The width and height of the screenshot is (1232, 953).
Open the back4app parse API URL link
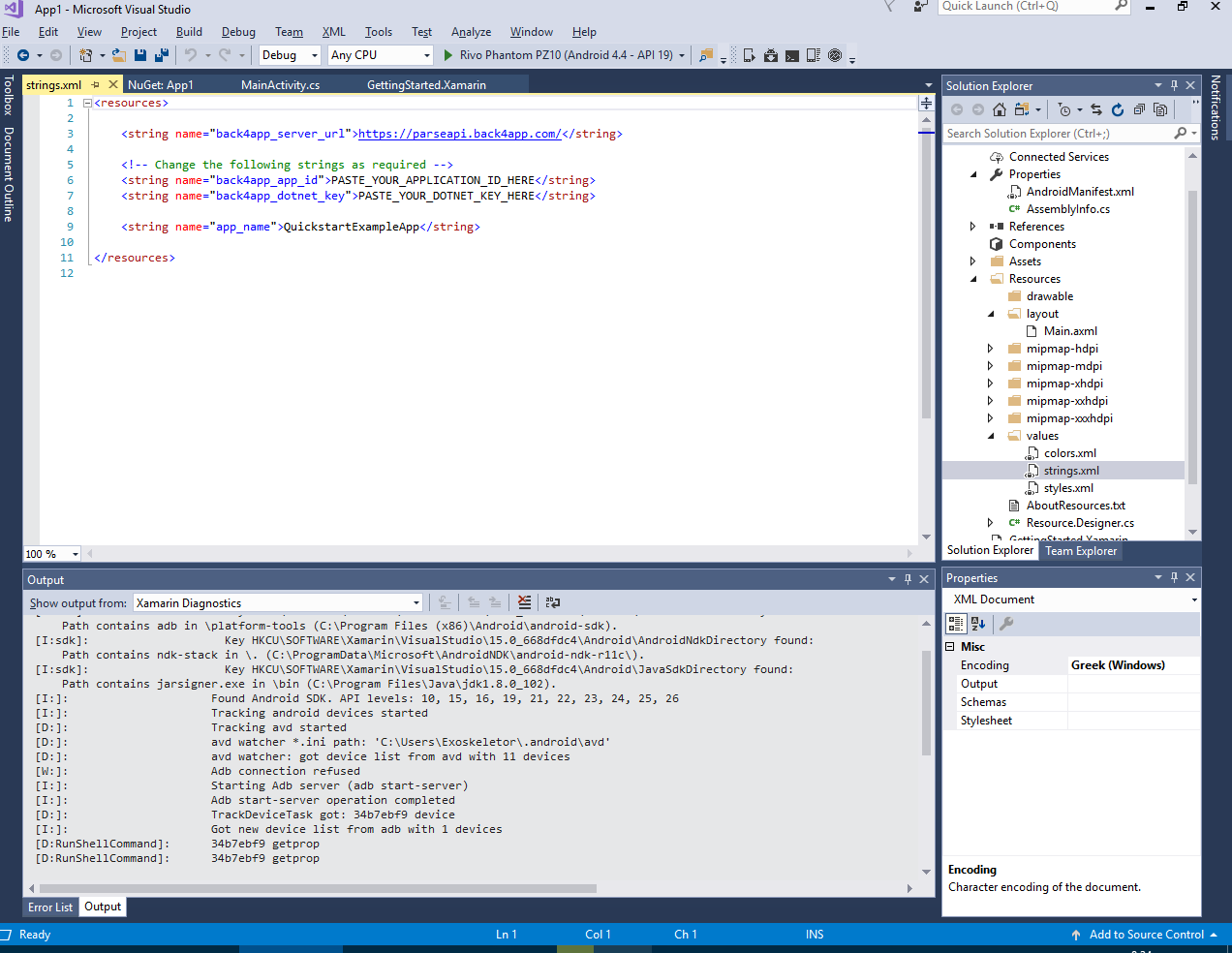459,134
